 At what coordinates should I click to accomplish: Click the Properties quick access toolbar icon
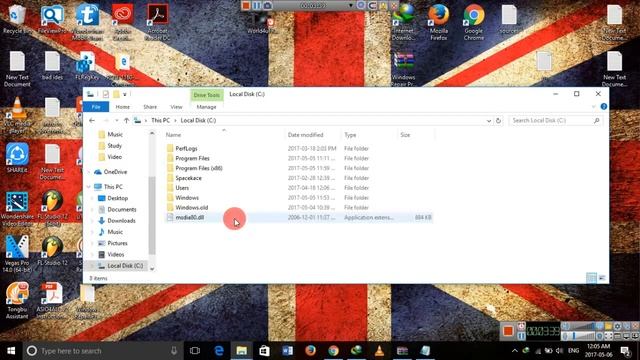[106, 94]
